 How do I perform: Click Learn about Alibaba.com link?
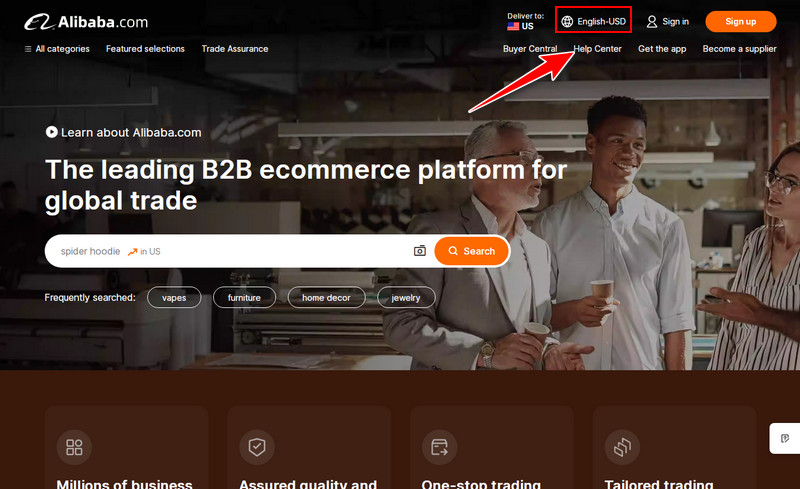coord(131,132)
